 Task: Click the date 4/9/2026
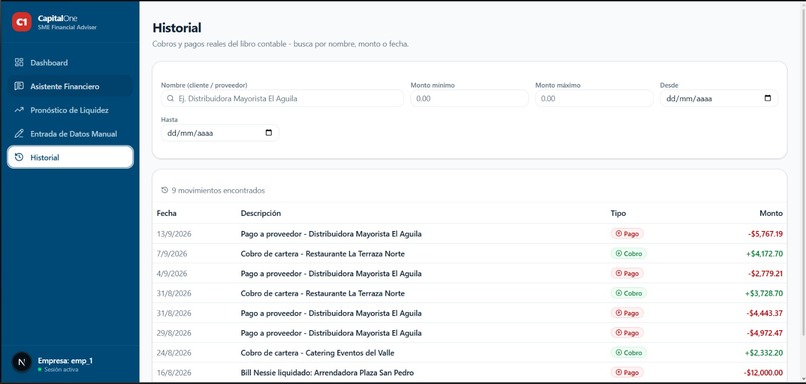(172, 273)
